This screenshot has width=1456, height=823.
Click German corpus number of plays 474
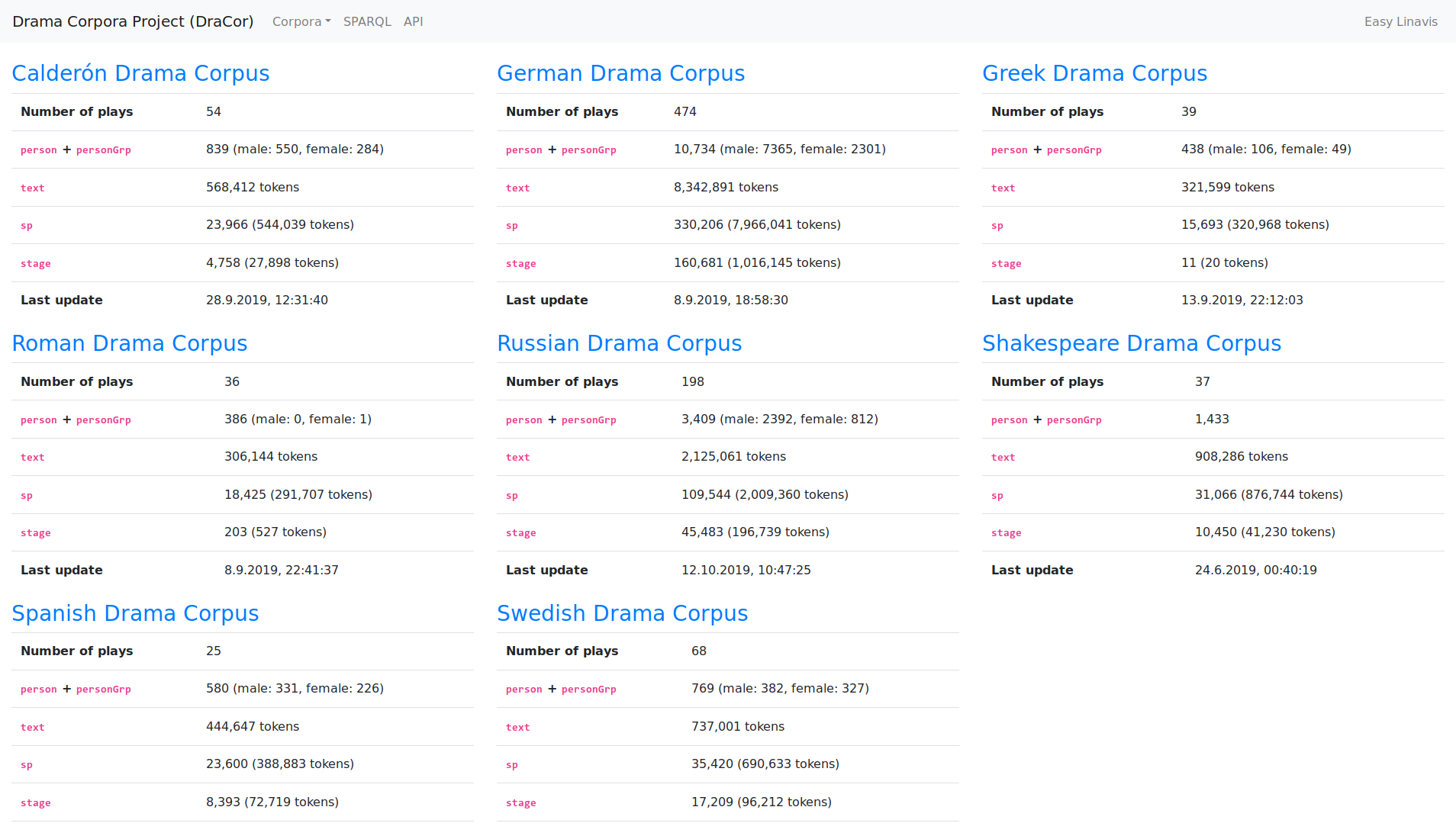(x=685, y=112)
